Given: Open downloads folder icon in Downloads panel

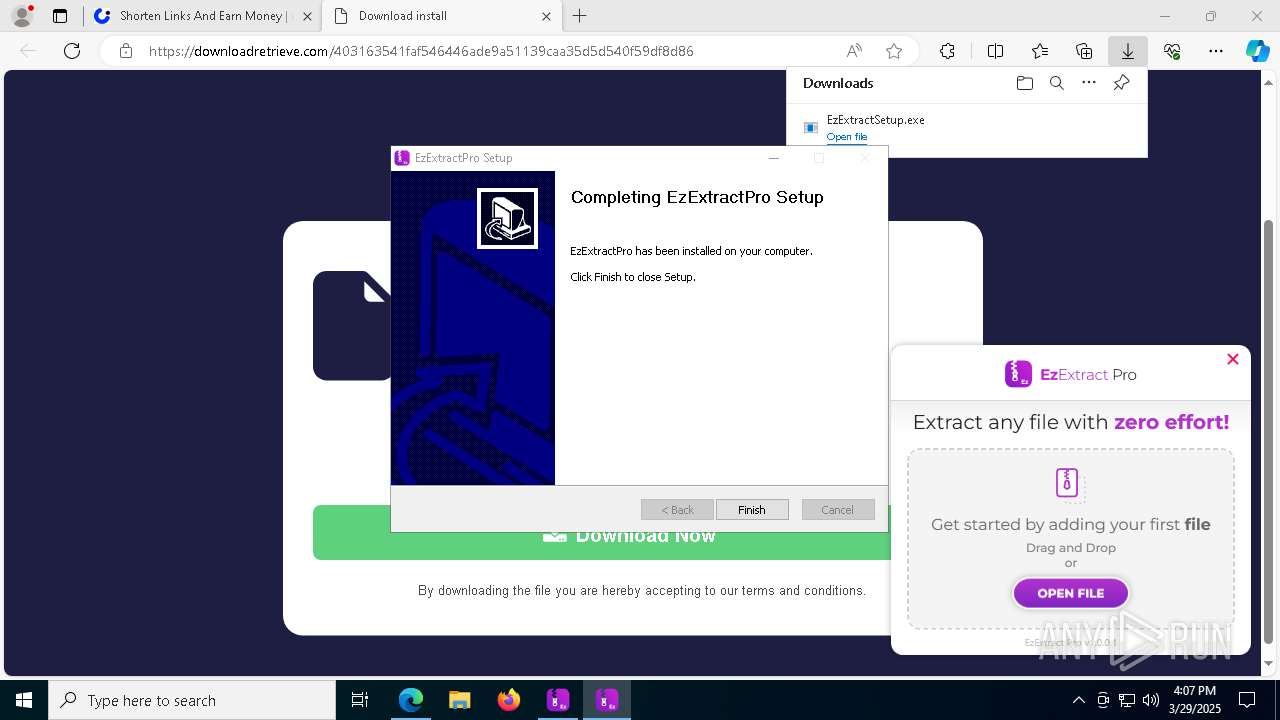Looking at the screenshot, I should click(1024, 83).
